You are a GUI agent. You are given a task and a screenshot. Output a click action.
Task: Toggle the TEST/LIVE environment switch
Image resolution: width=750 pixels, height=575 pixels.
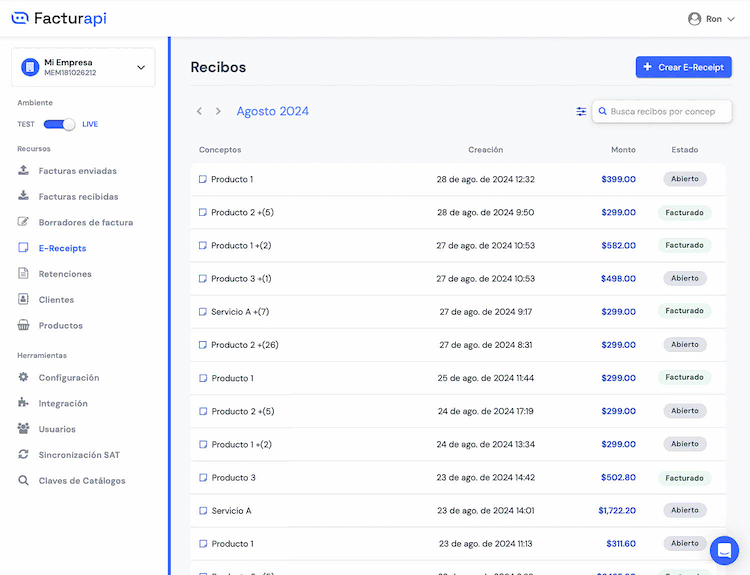point(60,124)
